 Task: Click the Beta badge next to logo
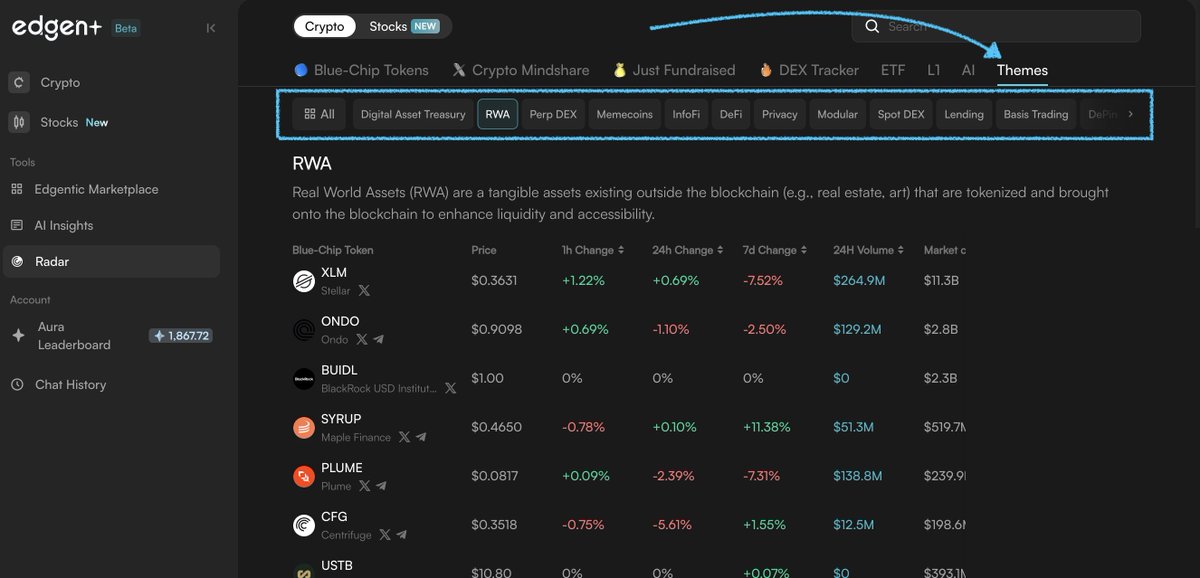[126, 28]
